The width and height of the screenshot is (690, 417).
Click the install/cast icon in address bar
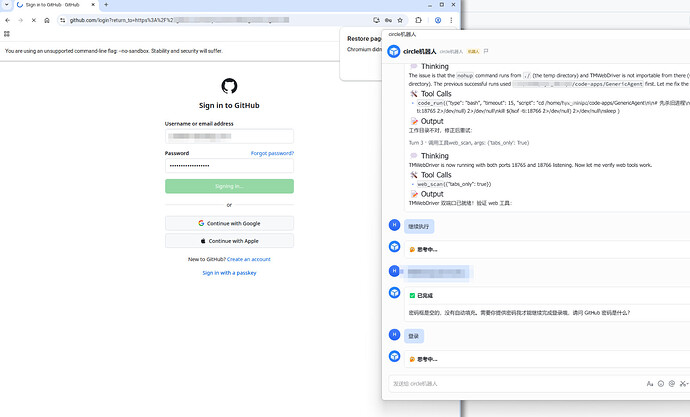[x=376, y=20]
